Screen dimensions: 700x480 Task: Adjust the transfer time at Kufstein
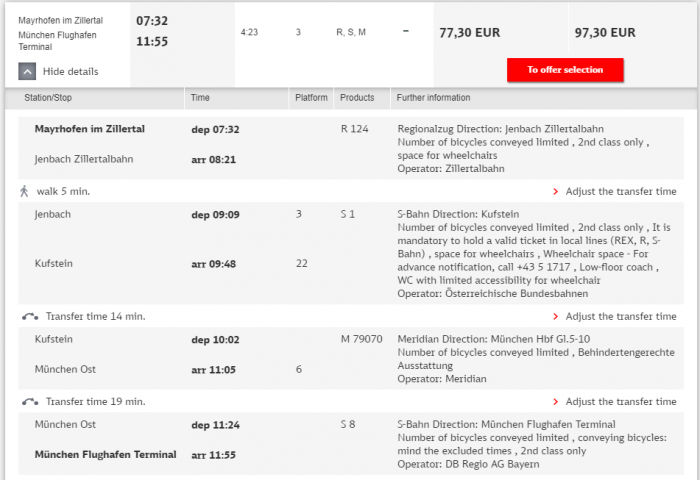click(620, 316)
